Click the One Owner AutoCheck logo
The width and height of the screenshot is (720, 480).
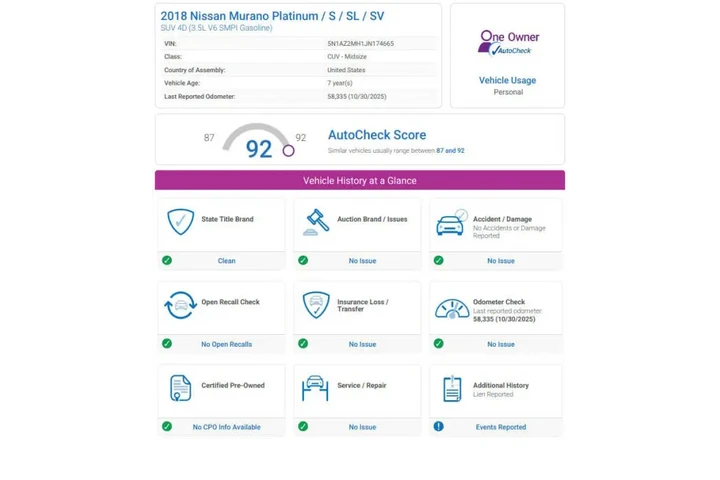click(508, 43)
